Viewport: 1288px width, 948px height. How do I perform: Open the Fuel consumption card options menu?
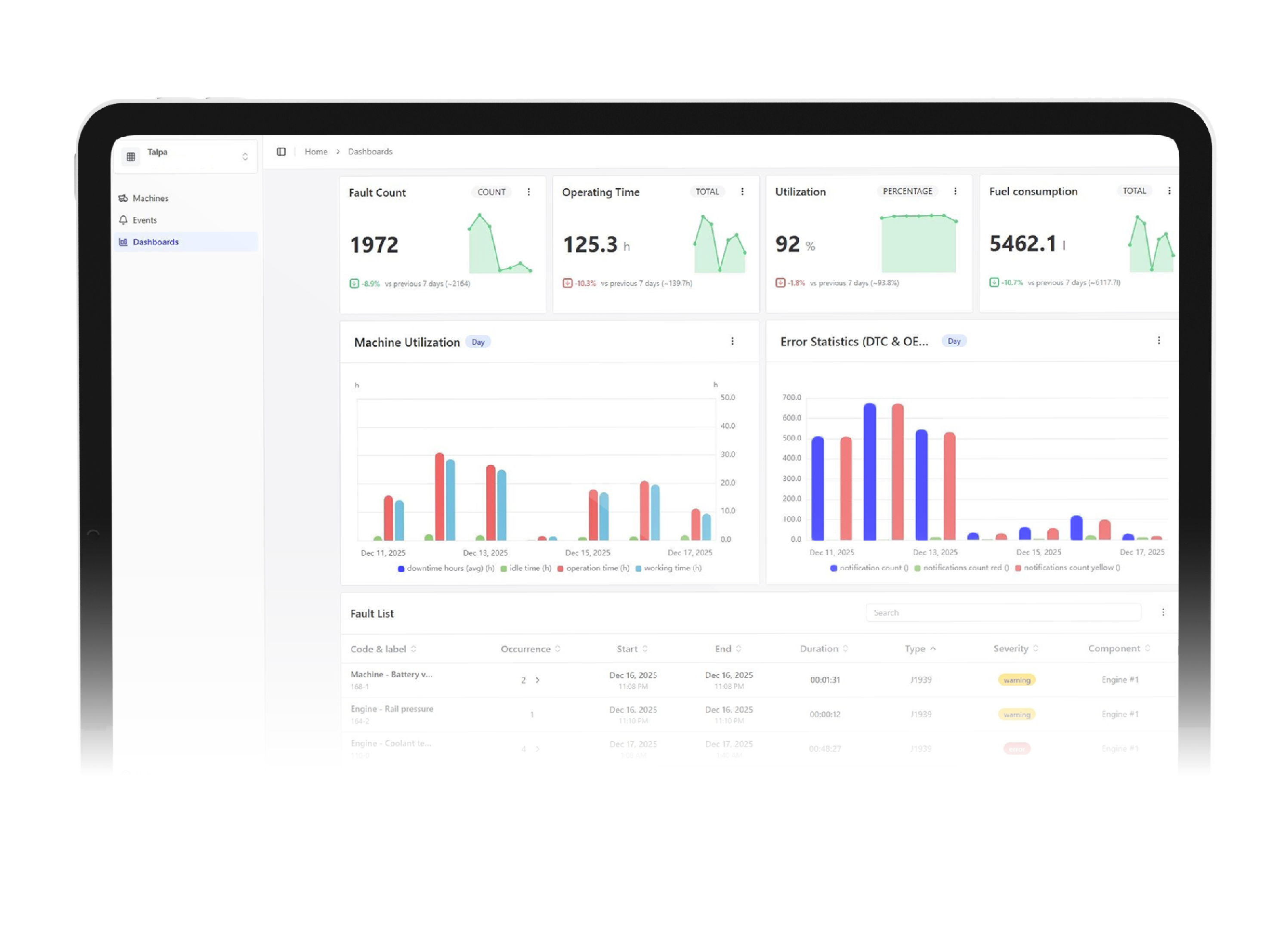(x=1169, y=191)
